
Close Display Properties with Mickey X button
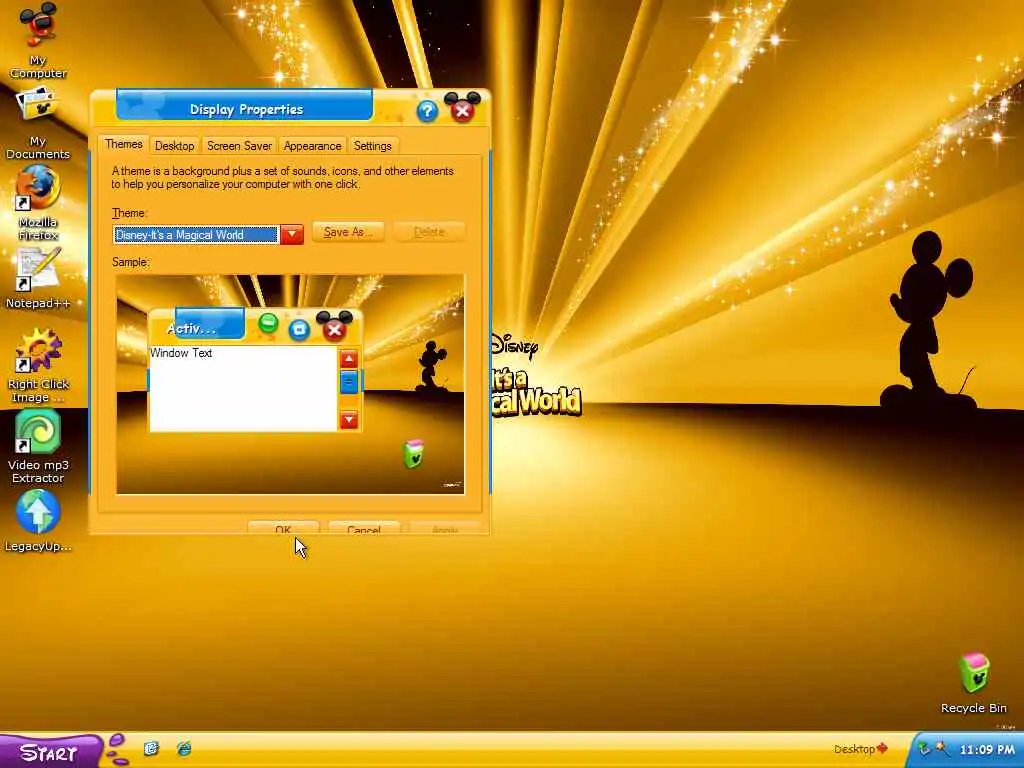tap(462, 108)
